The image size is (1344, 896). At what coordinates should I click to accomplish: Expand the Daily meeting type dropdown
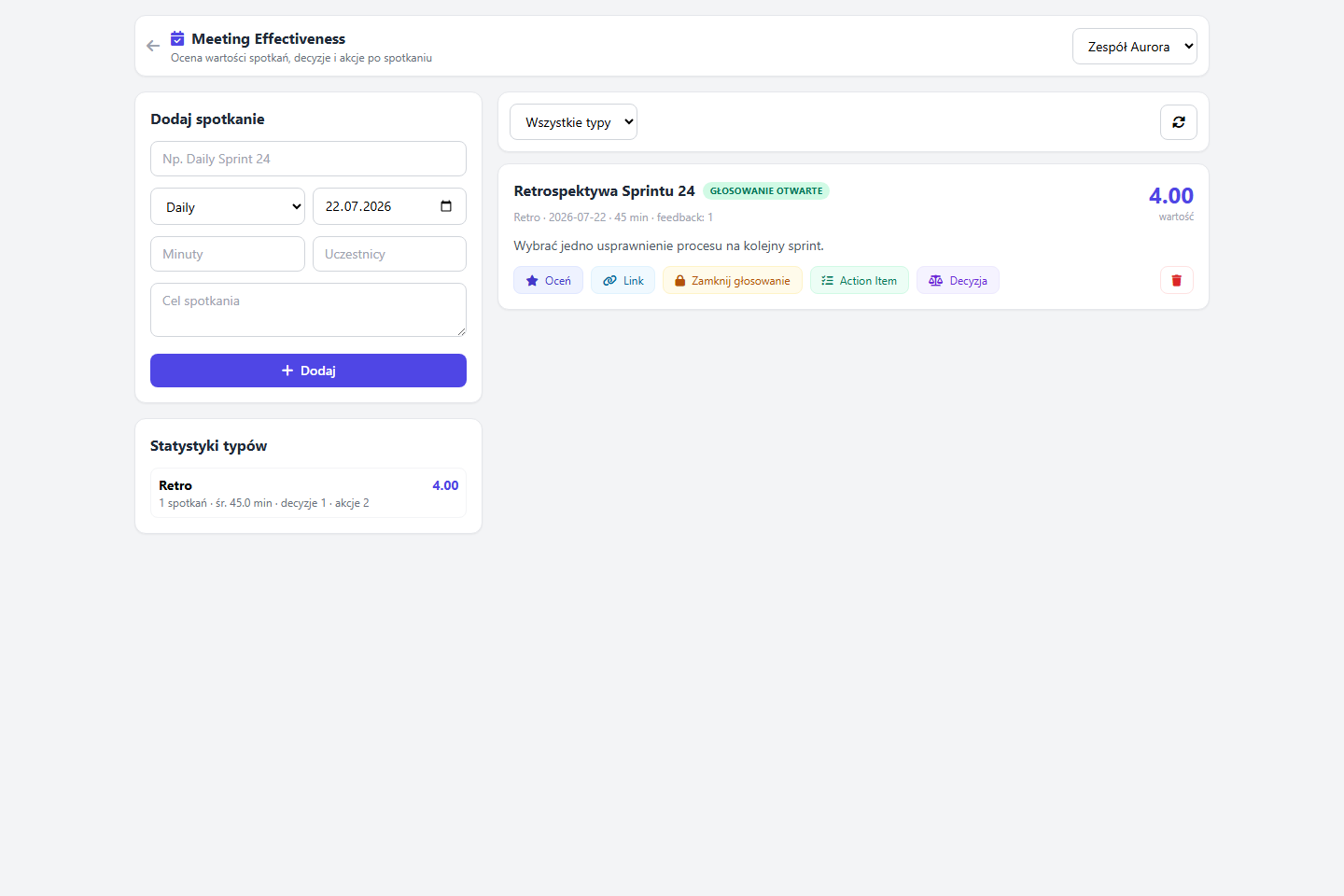click(x=228, y=206)
